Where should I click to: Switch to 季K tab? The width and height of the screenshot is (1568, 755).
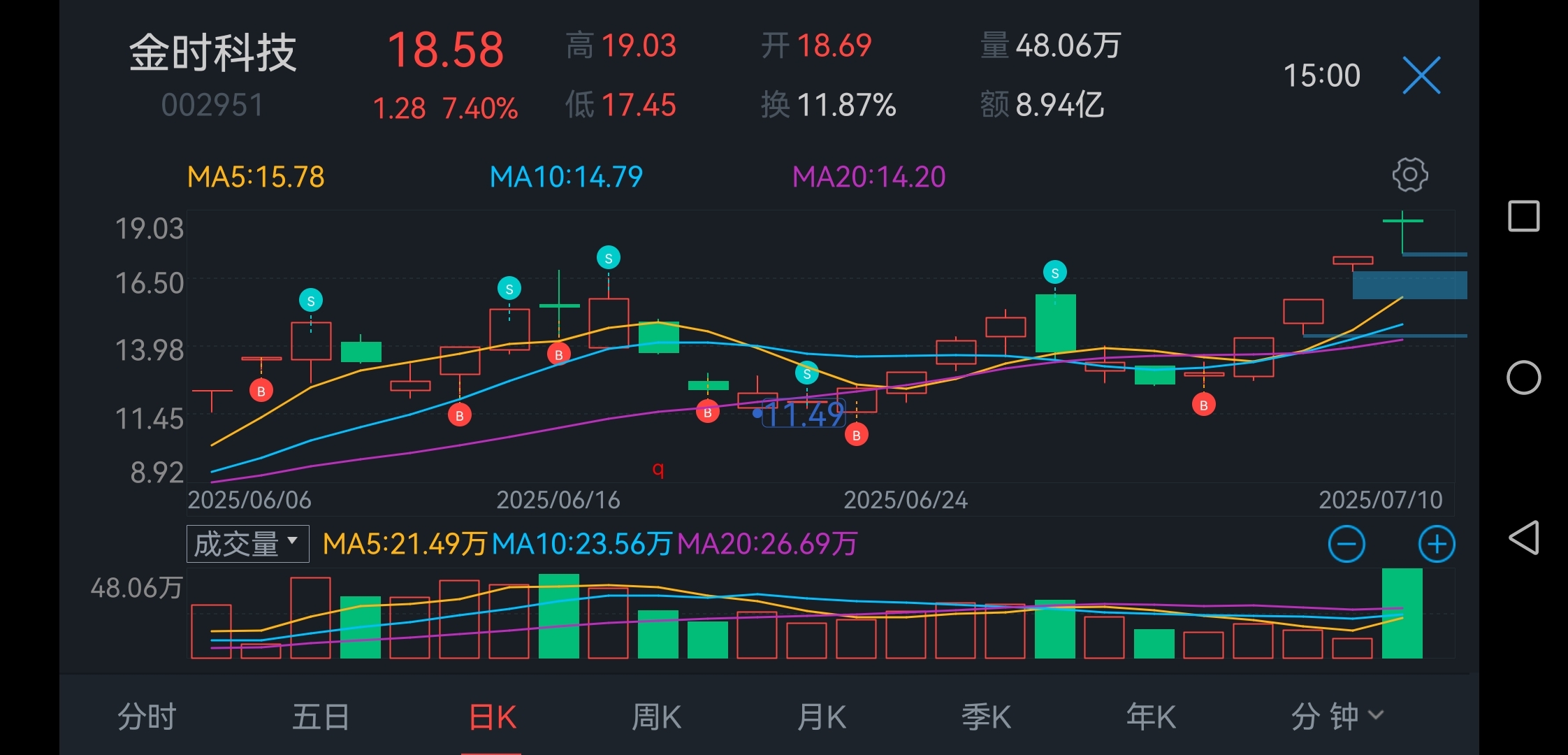click(986, 717)
